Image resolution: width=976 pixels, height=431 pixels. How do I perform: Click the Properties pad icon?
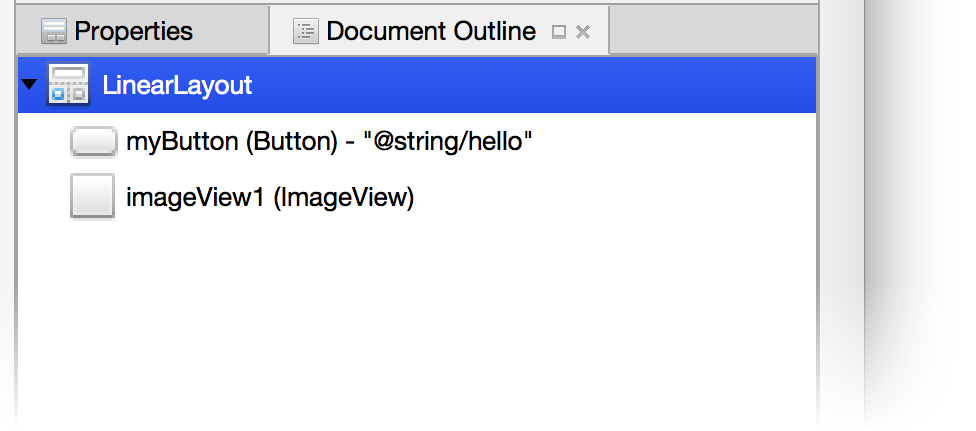pos(54,31)
